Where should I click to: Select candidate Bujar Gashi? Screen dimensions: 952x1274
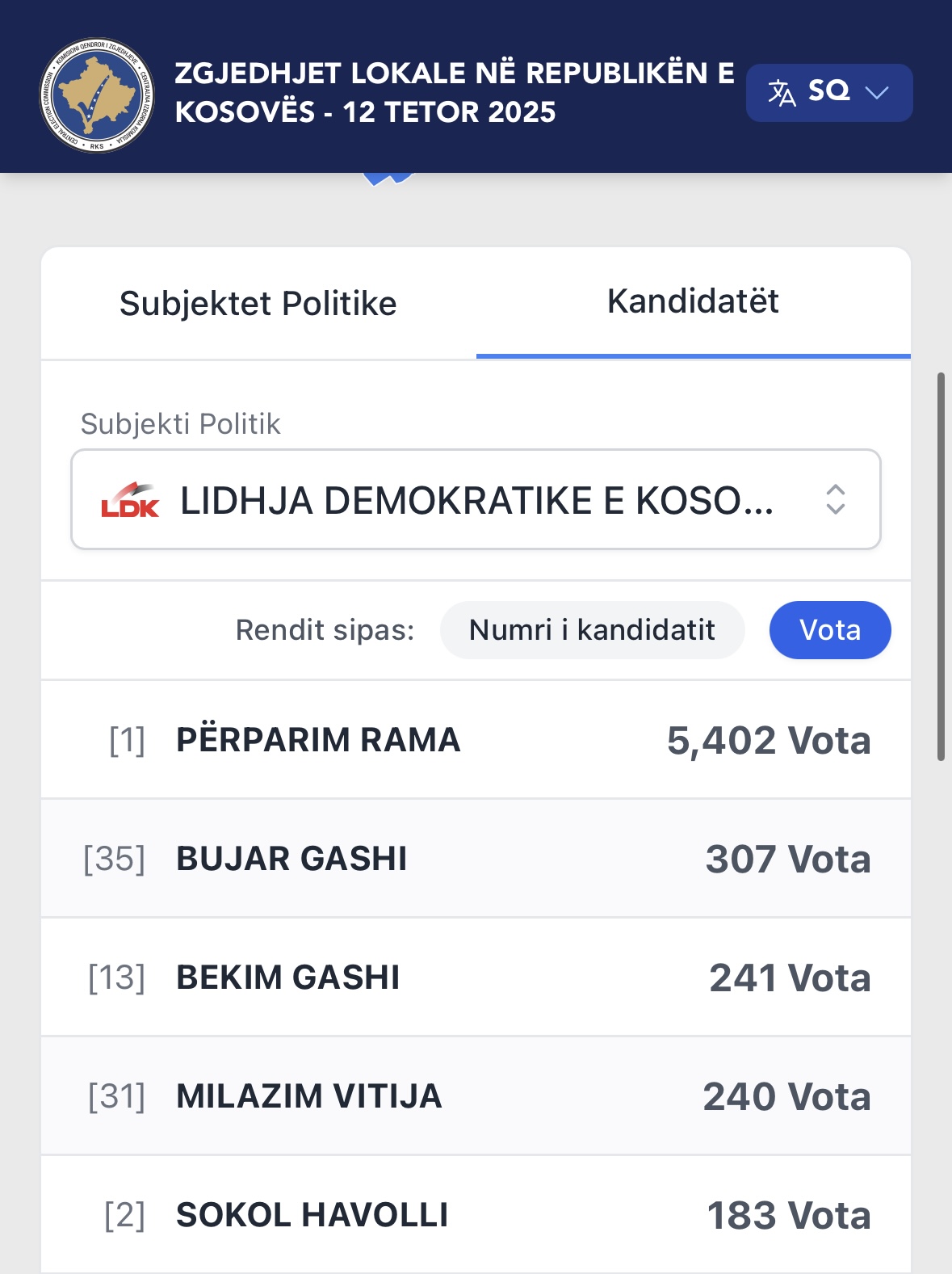click(x=476, y=859)
